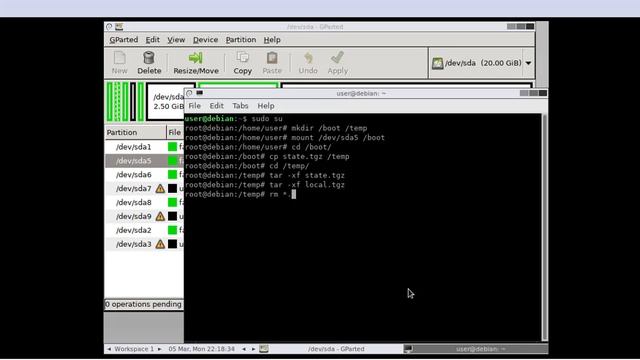Open the GParted menu
640x360 pixels.
click(x=124, y=40)
